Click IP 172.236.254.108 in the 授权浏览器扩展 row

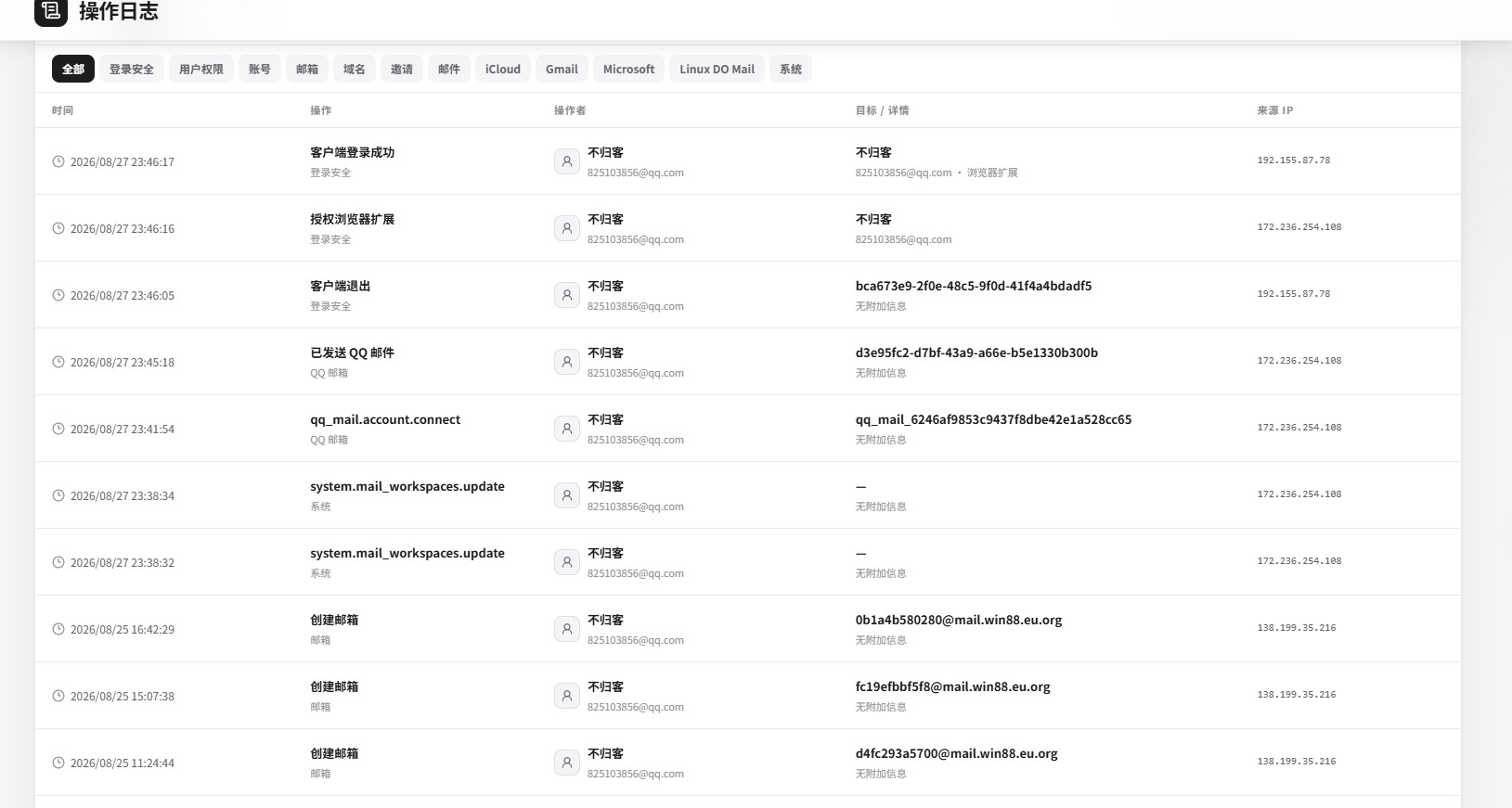click(x=1299, y=227)
